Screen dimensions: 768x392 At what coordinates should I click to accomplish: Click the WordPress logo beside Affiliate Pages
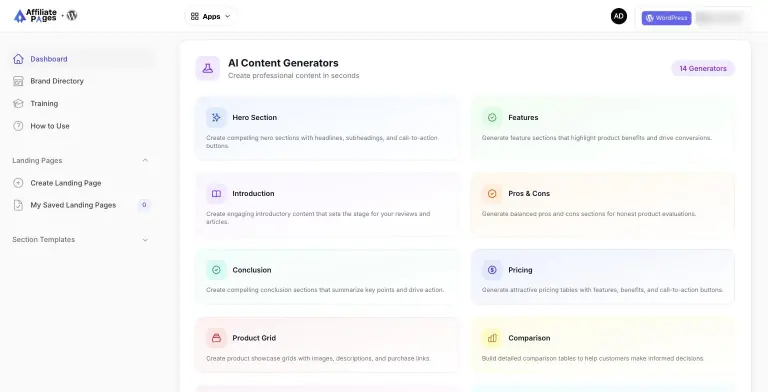(72, 15)
